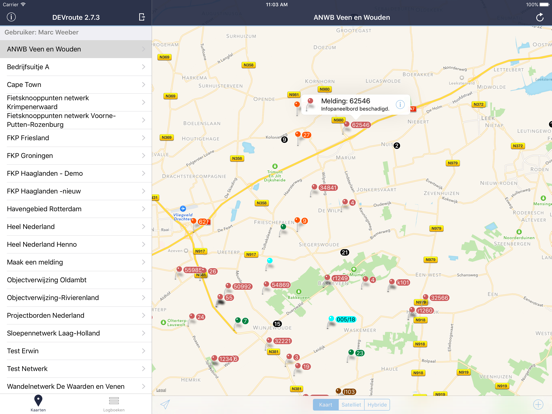This screenshot has width=552, height=414.
Task: Select red pin labeled 1260
Action: [421, 310]
